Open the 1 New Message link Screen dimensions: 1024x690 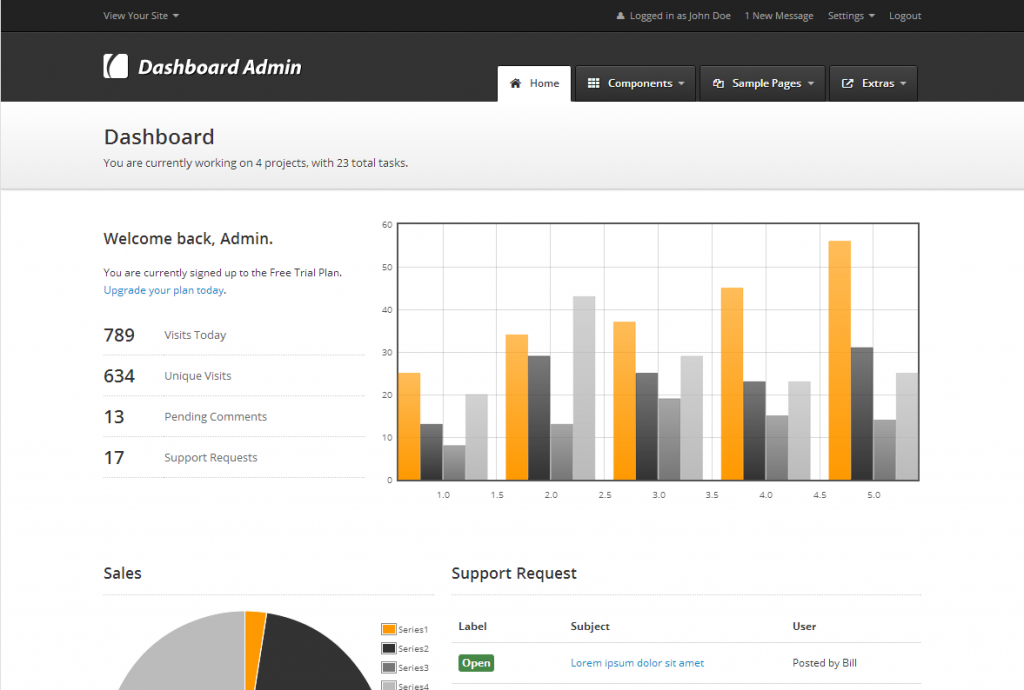pyautogui.click(x=778, y=16)
